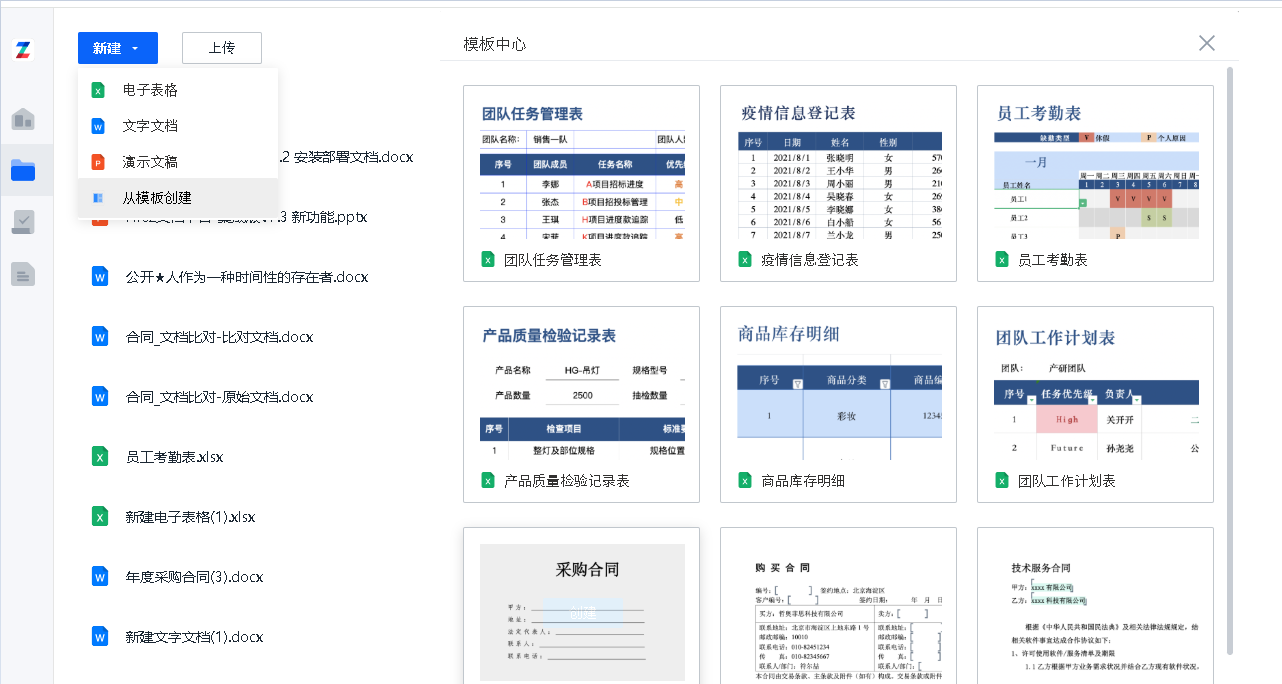Expand the 新建 dropdown button
Image resolution: width=1282 pixels, height=684 pixels.
pos(117,48)
